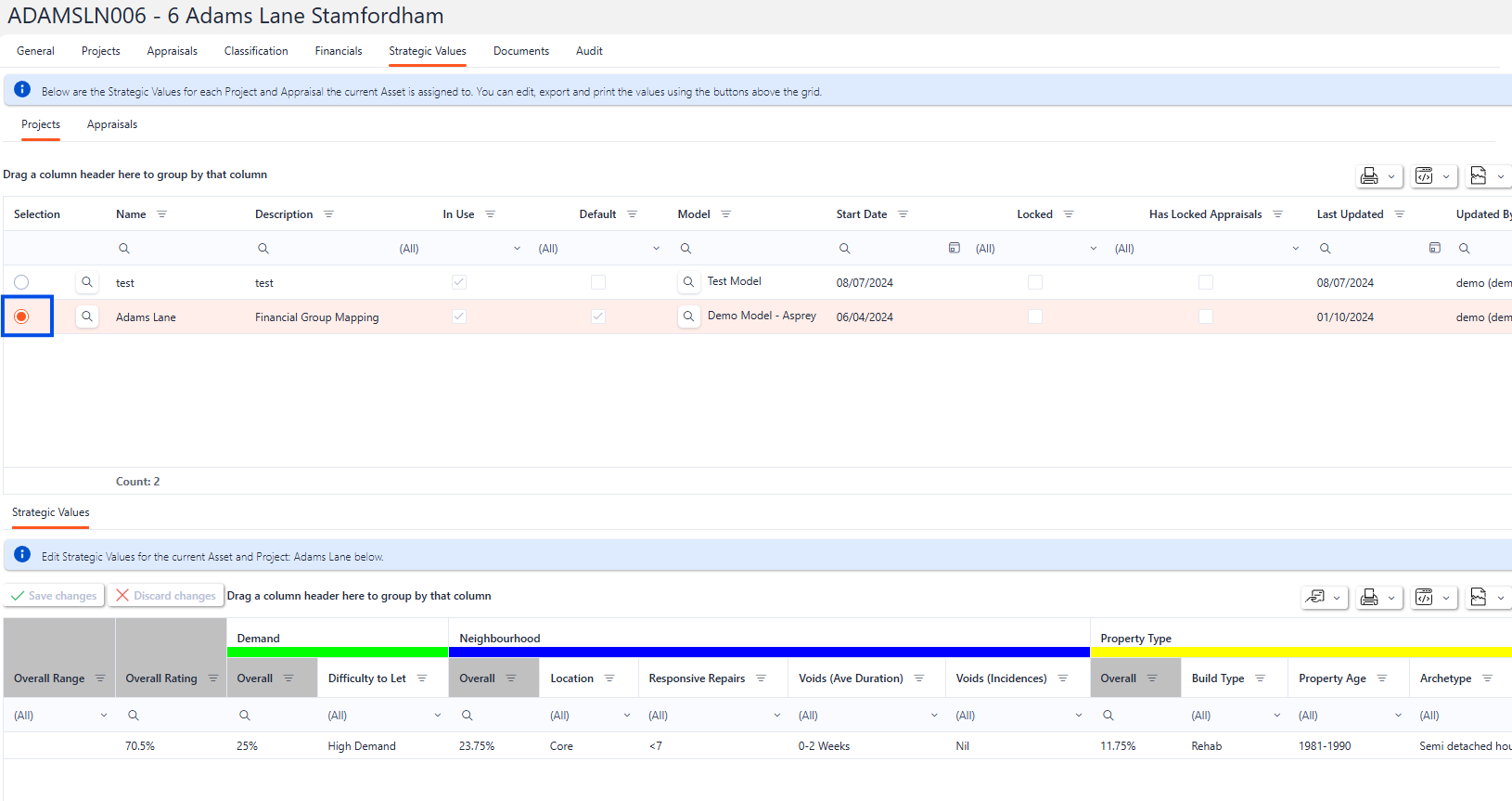Open calendar picker in Start Date filter
Screen dimensions: 1512x801
pyautogui.click(x=954, y=248)
